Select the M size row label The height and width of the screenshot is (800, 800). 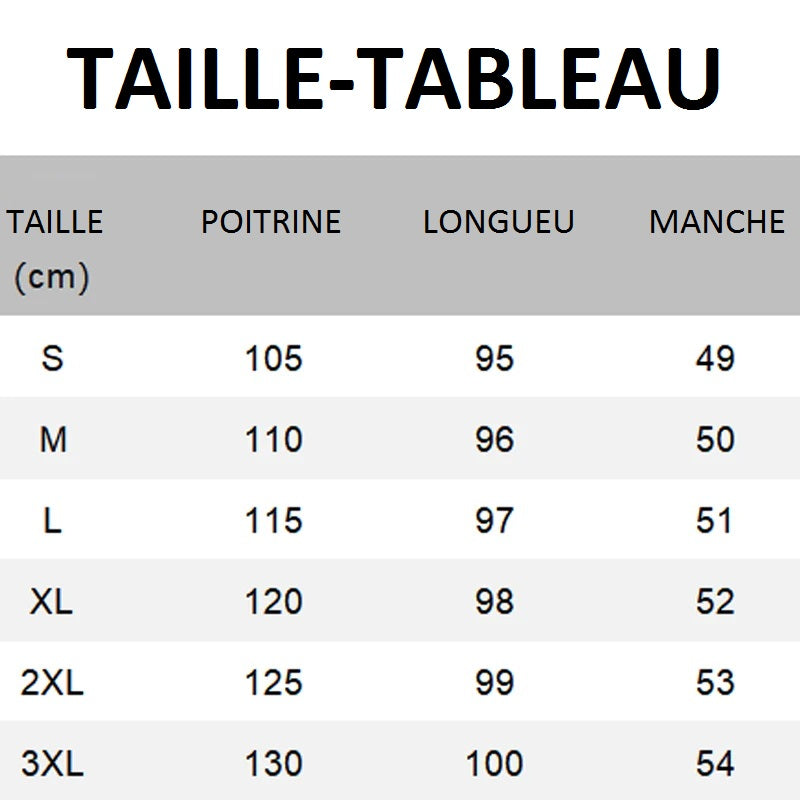[x=53, y=439]
